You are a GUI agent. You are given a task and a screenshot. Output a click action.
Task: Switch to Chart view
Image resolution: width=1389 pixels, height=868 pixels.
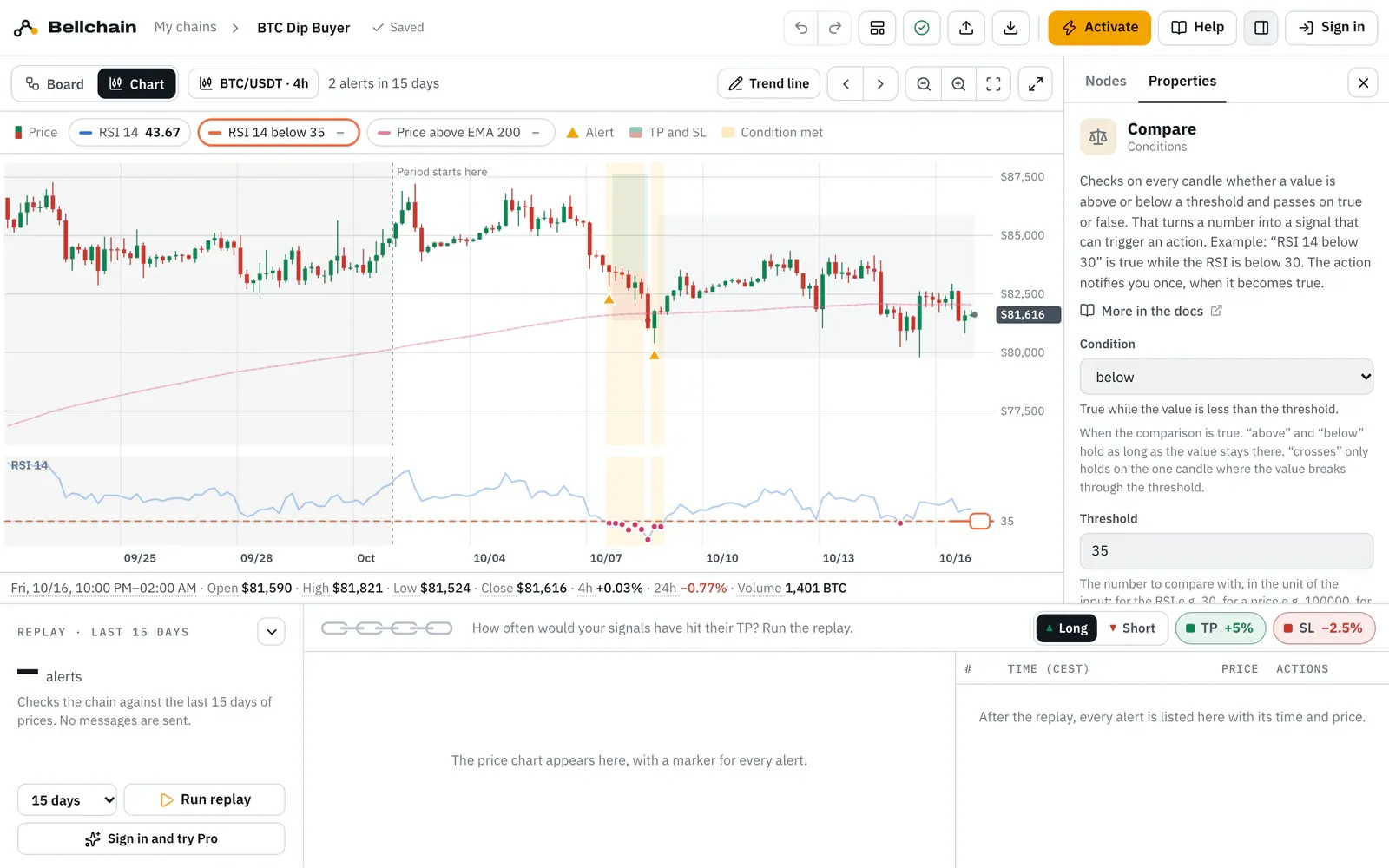pos(137,84)
